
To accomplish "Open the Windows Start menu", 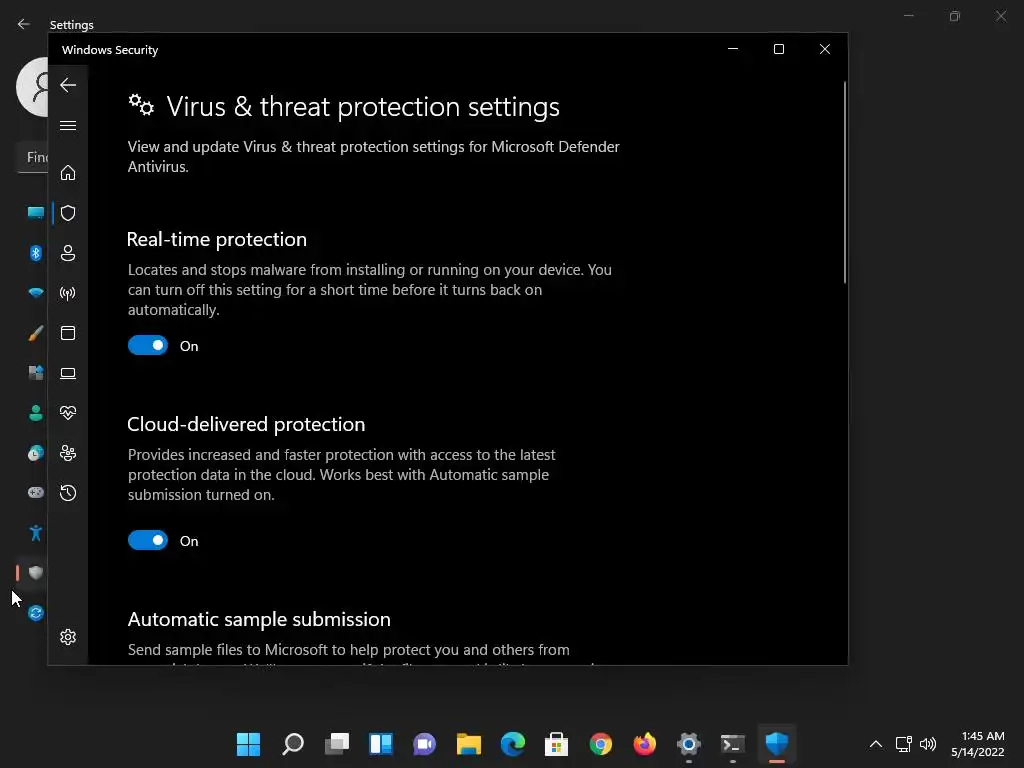I will click(x=248, y=744).
